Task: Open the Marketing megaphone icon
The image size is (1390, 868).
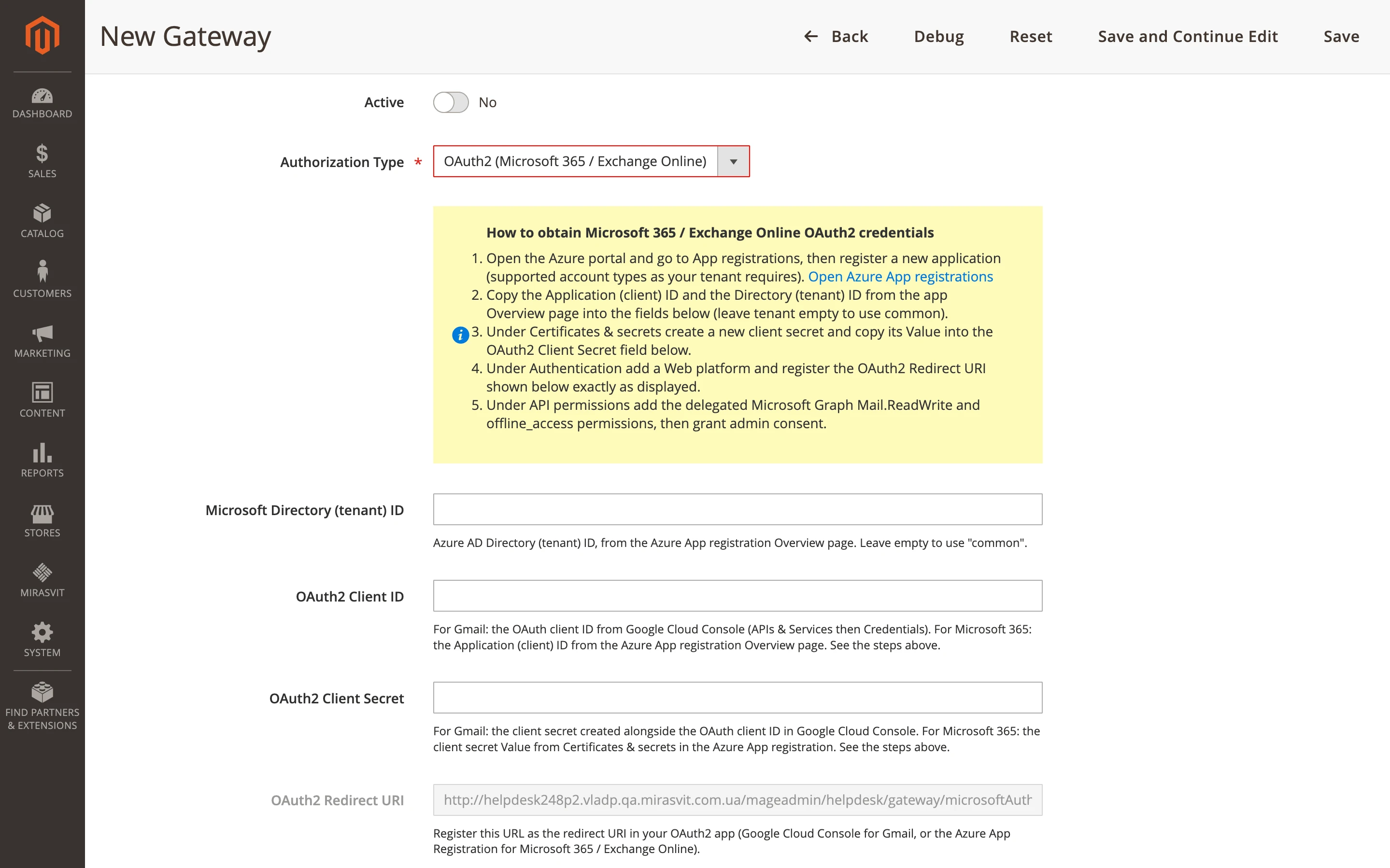Action: [x=42, y=333]
